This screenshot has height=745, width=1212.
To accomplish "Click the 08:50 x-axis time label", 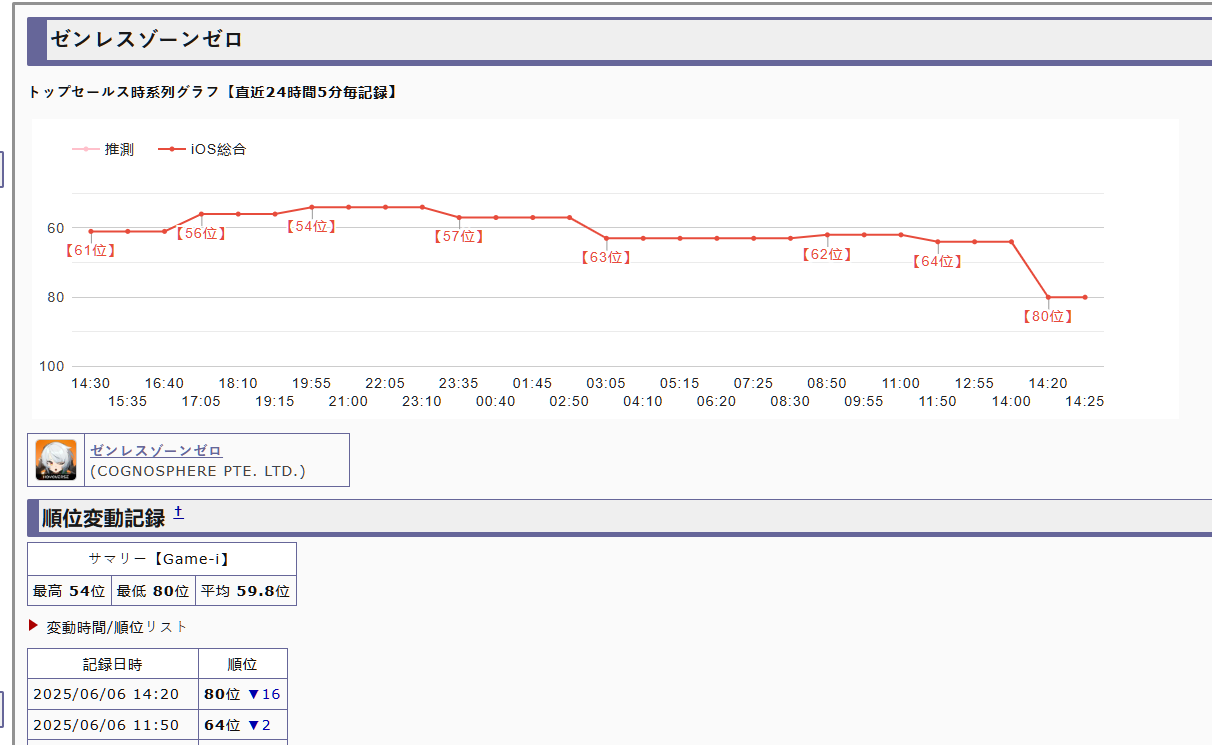I will [x=827, y=383].
